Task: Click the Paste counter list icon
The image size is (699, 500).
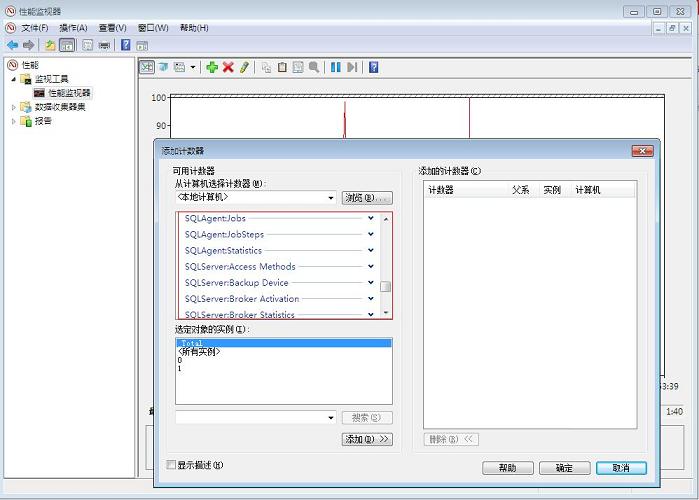Action: click(282, 67)
